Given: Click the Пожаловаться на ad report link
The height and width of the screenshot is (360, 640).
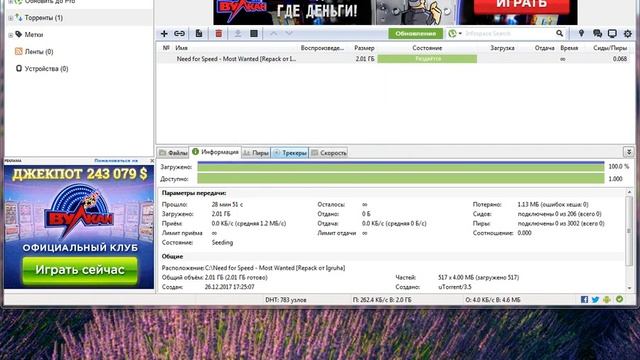Looking at the screenshot, I should click(x=116, y=161).
